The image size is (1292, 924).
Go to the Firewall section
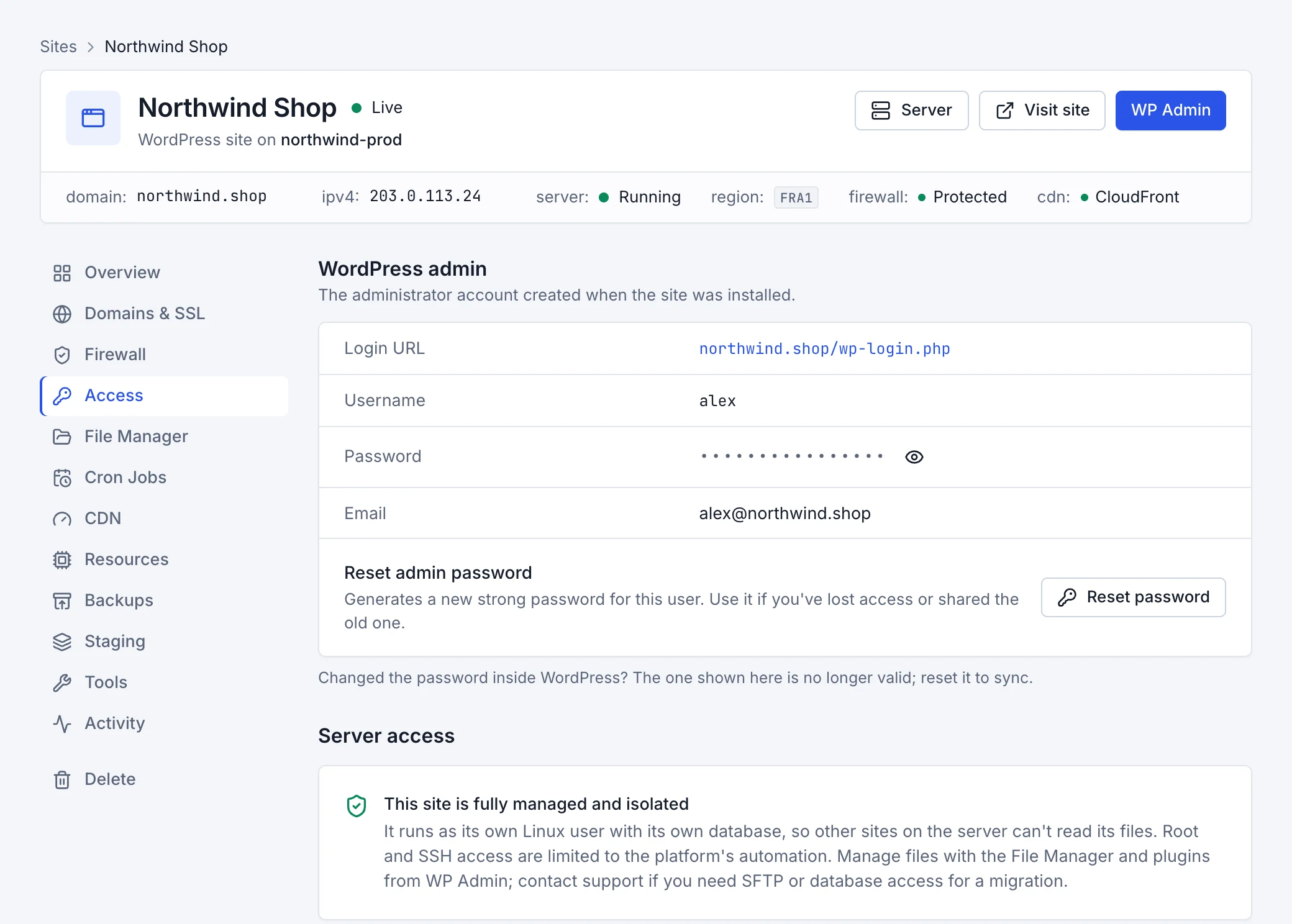[164, 355]
